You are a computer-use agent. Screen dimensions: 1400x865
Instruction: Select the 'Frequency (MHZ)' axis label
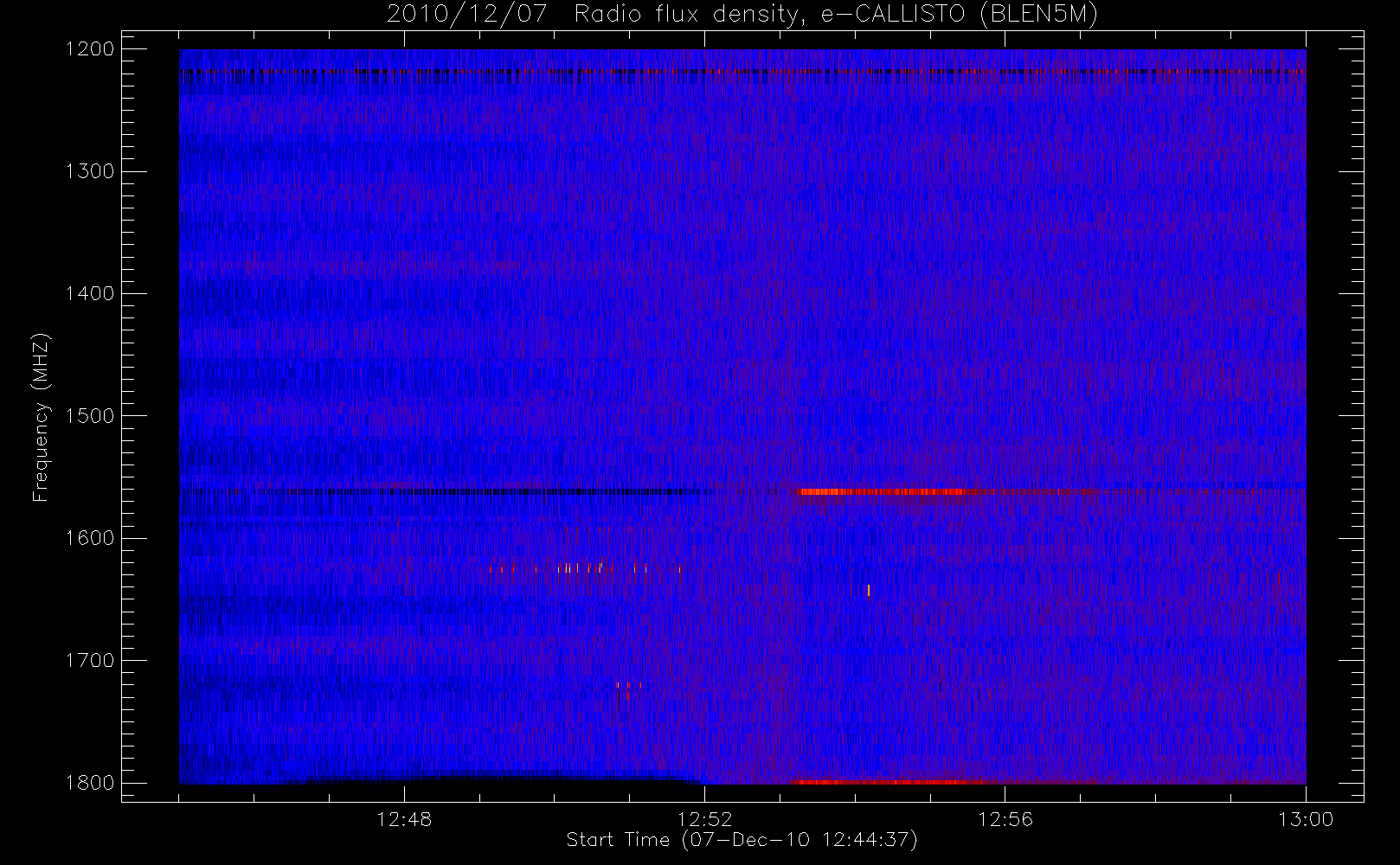40,417
